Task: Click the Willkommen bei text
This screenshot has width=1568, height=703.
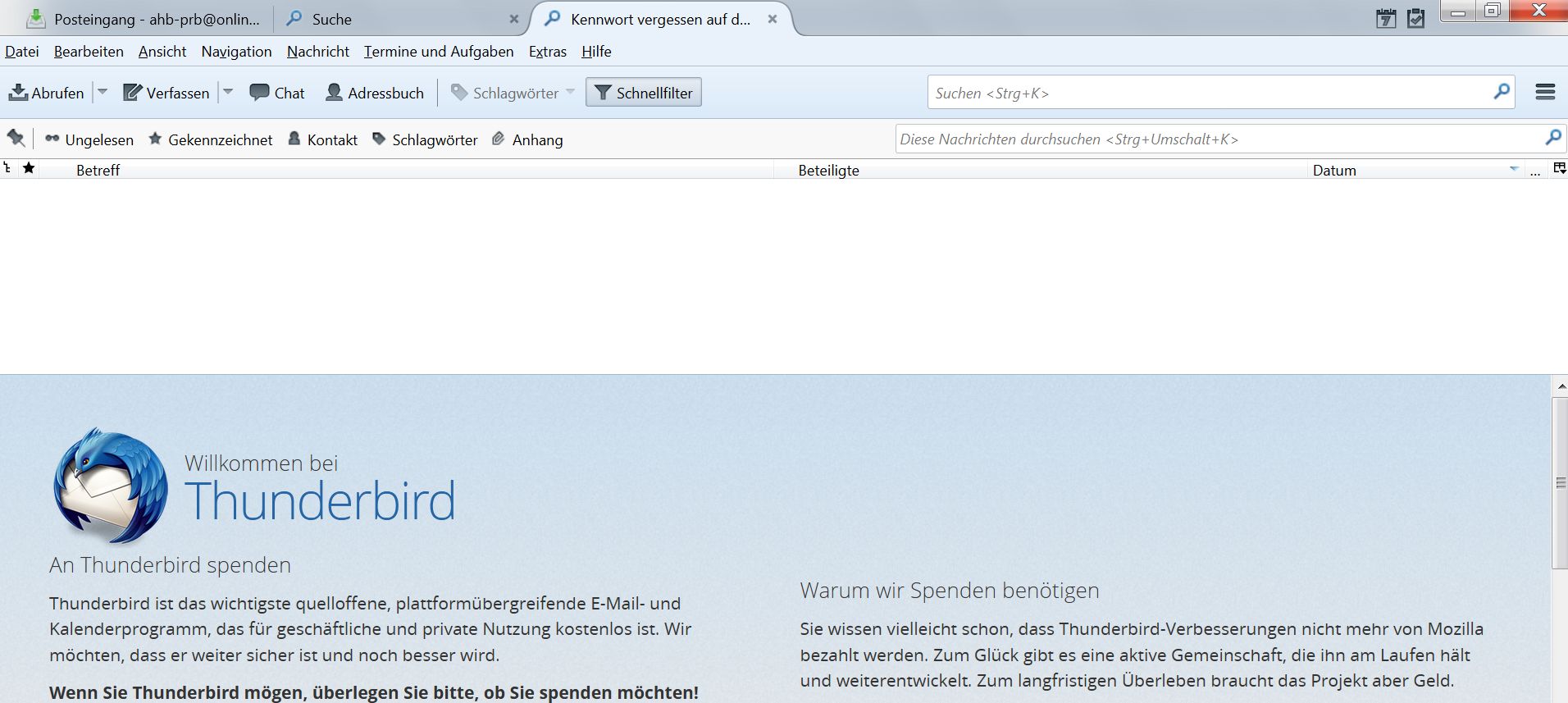Action: pos(261,463)
